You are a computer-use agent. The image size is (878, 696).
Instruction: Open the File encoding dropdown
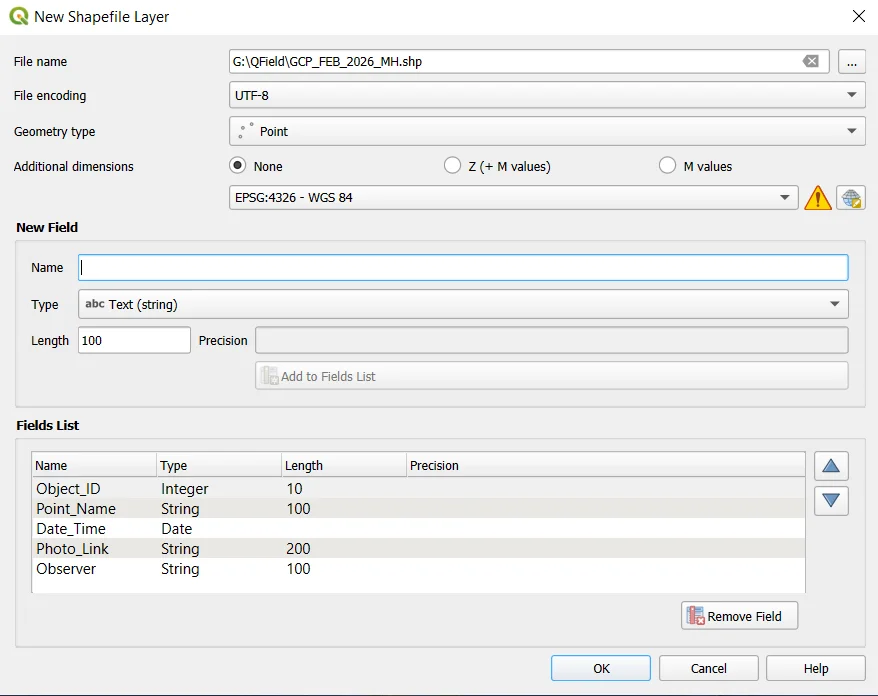point(852,95)
